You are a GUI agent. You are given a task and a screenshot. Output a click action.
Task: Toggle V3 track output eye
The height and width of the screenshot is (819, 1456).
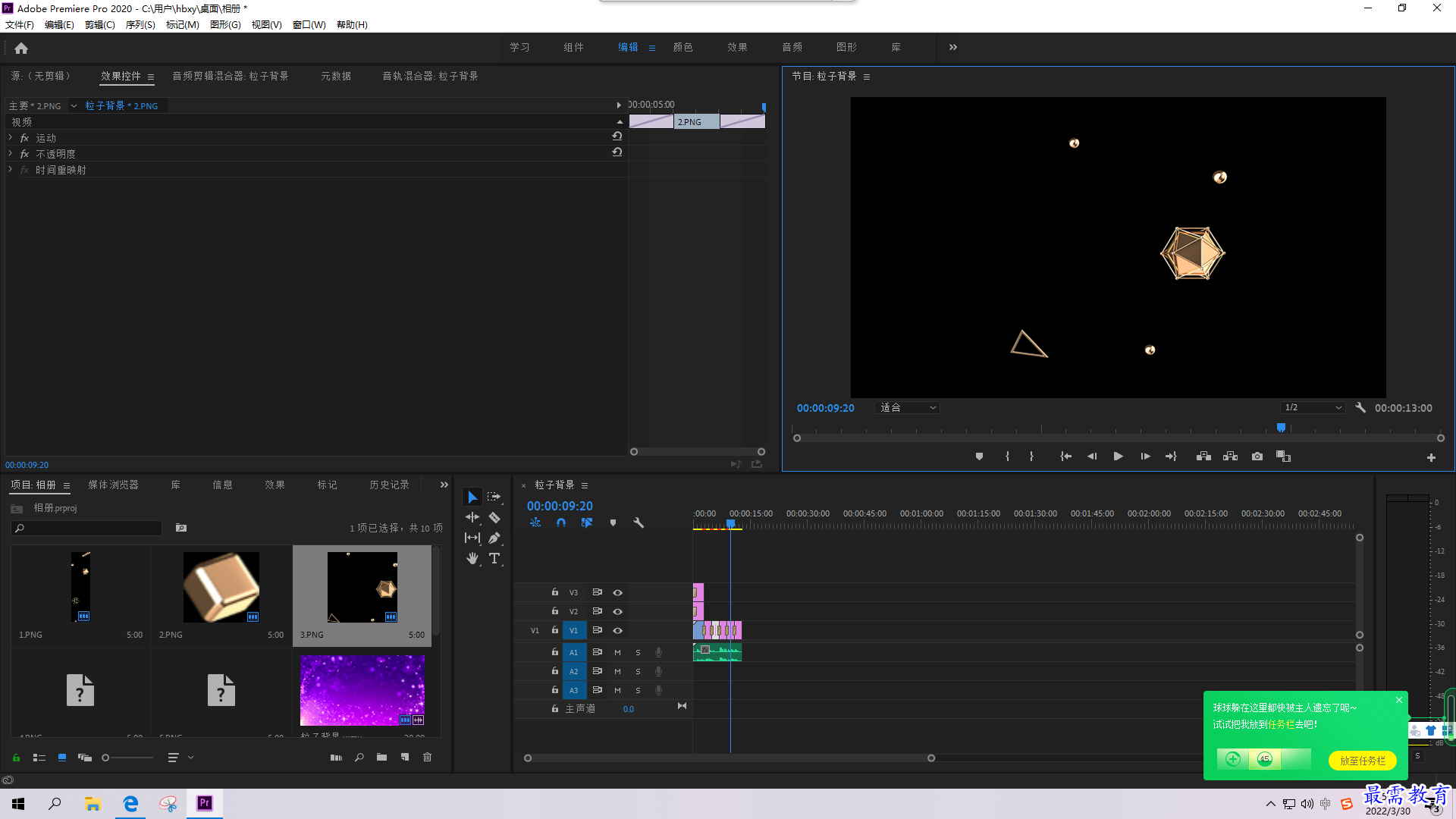(617, 593)
